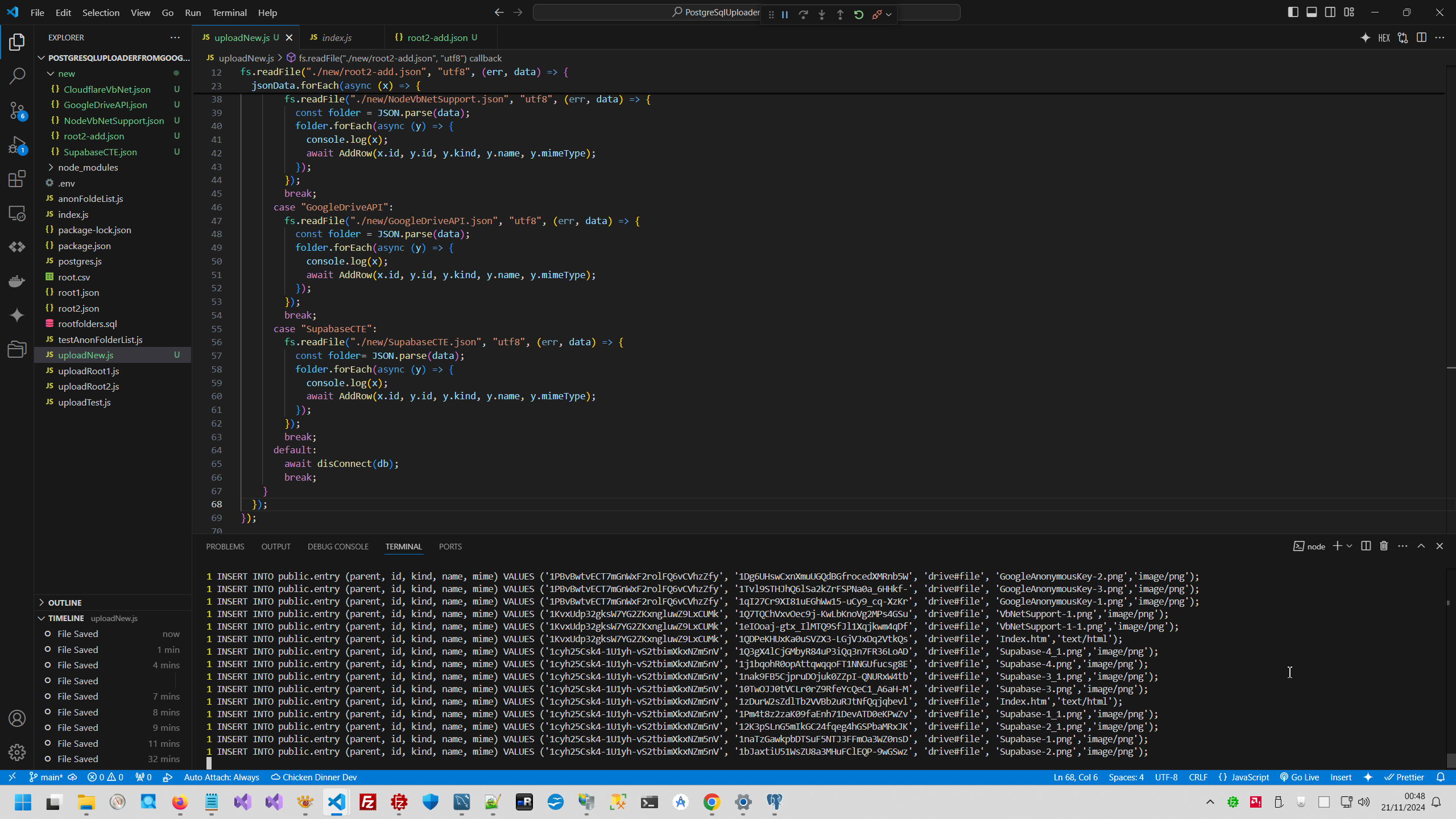Expand the OUTLINE section

point(64,602)
